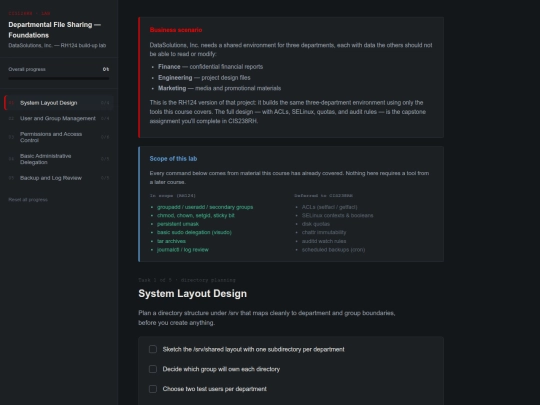Image resolution: width=540 pixels, height=405 pixels.
Task: Check Decide which group will own directory
Action: pos(153,369)
